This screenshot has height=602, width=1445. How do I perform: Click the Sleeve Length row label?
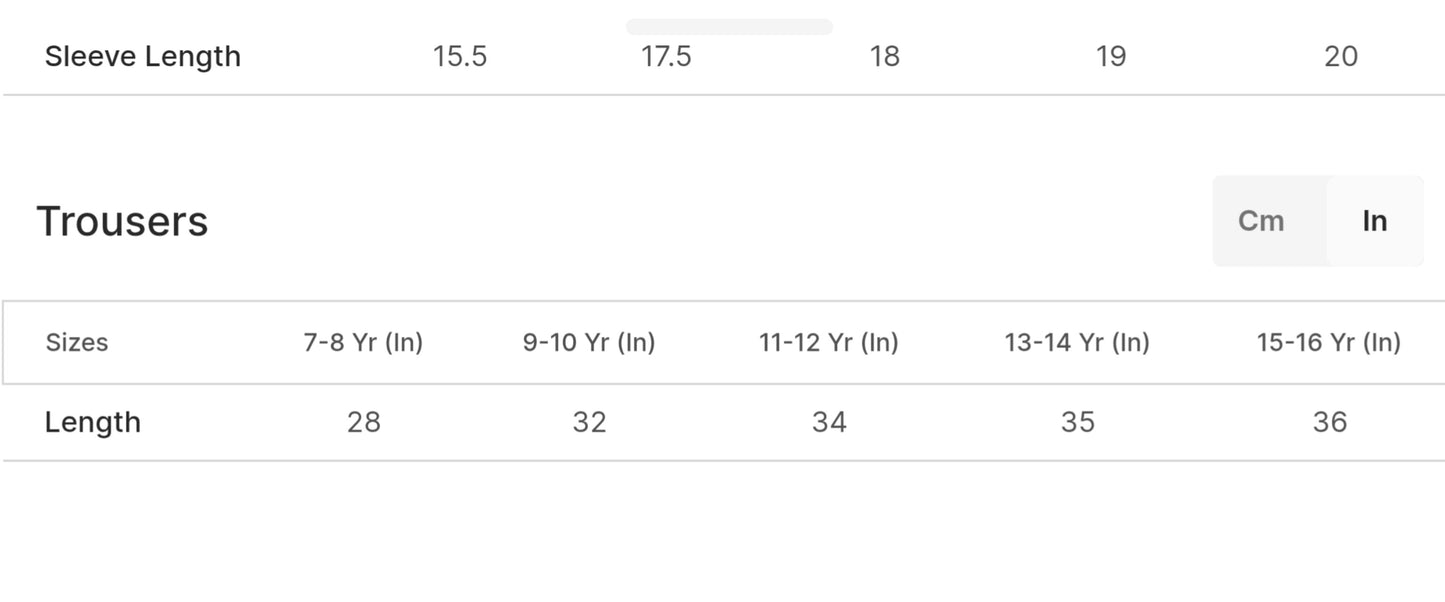tap(143, 56)
